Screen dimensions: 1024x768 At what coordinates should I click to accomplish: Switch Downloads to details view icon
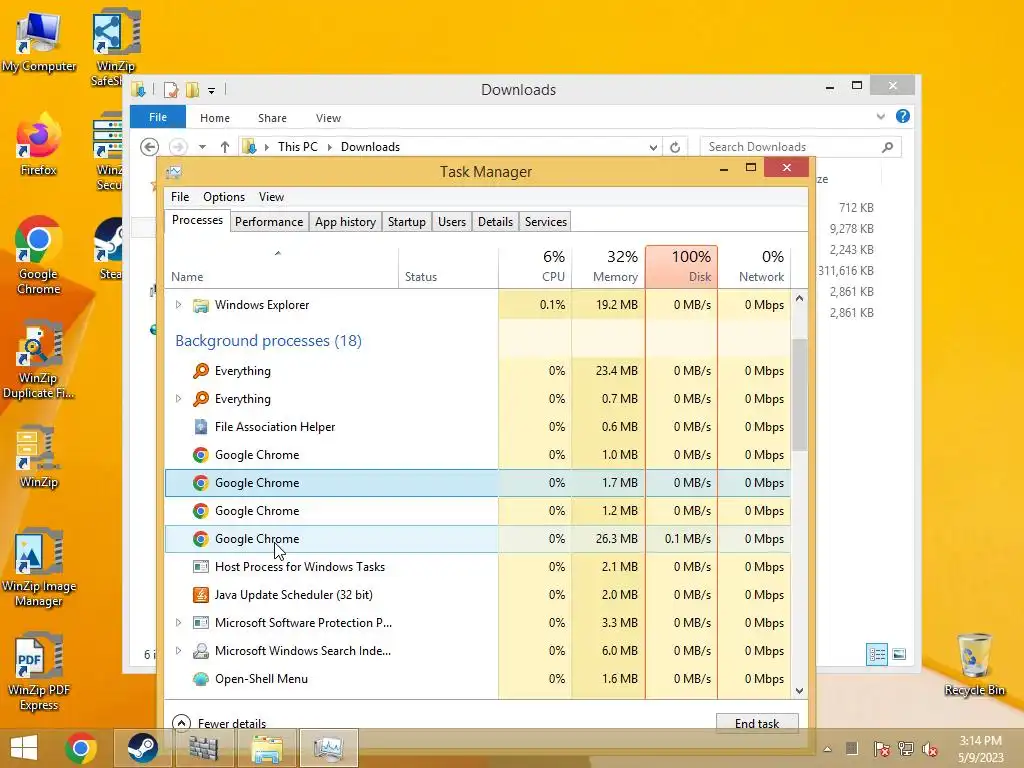(877, 654)
